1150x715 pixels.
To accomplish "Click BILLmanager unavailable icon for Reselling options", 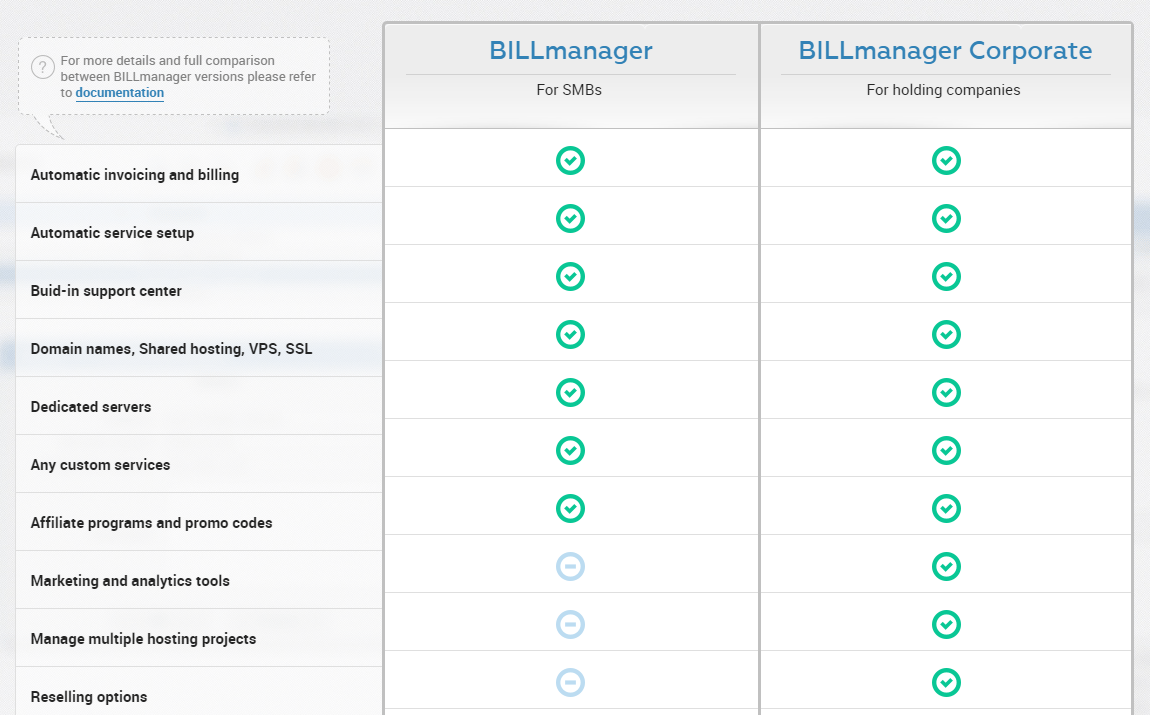I will pos(571,682).
